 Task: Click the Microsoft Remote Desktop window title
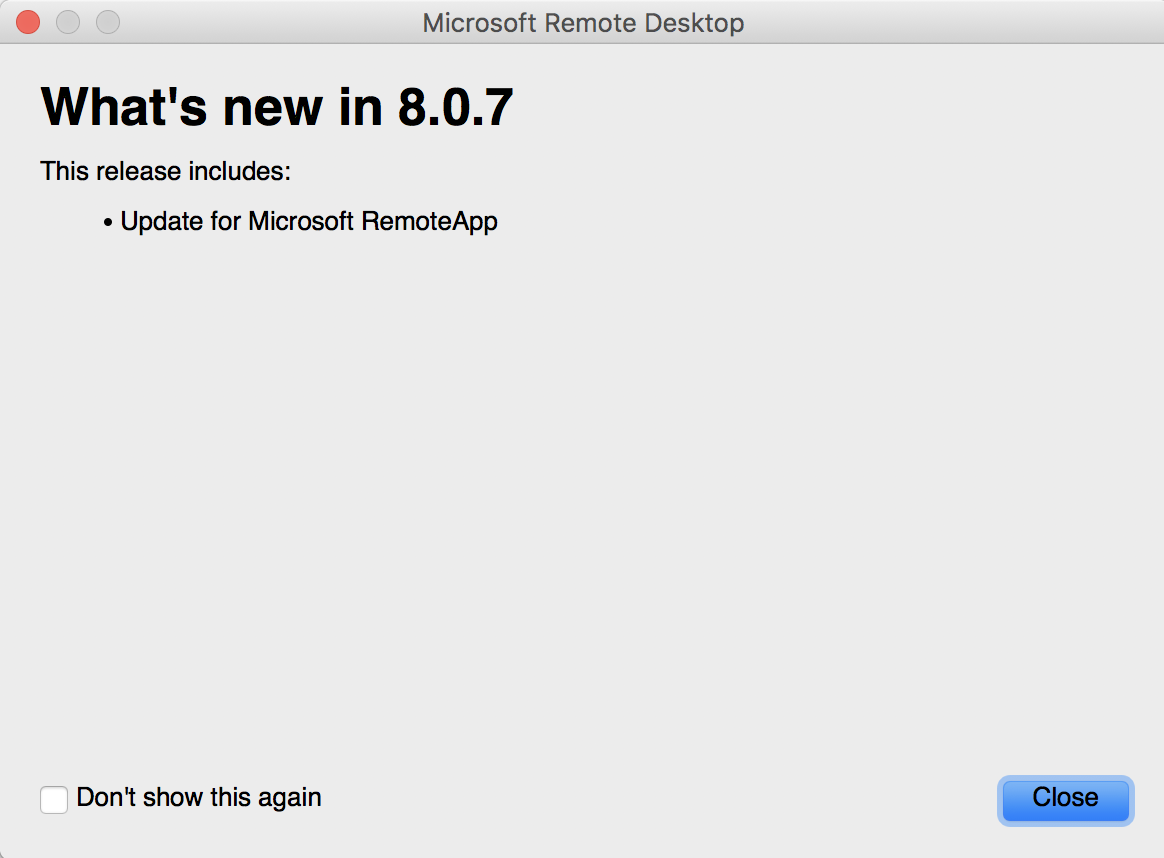coord(583,23)
